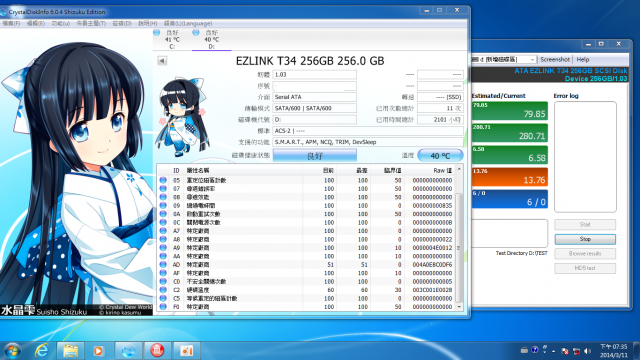Viewport: 640px width, 360px height.
Task: Click the previous-disk arrow beside the EZLINK title
Action: coord(162,61)
